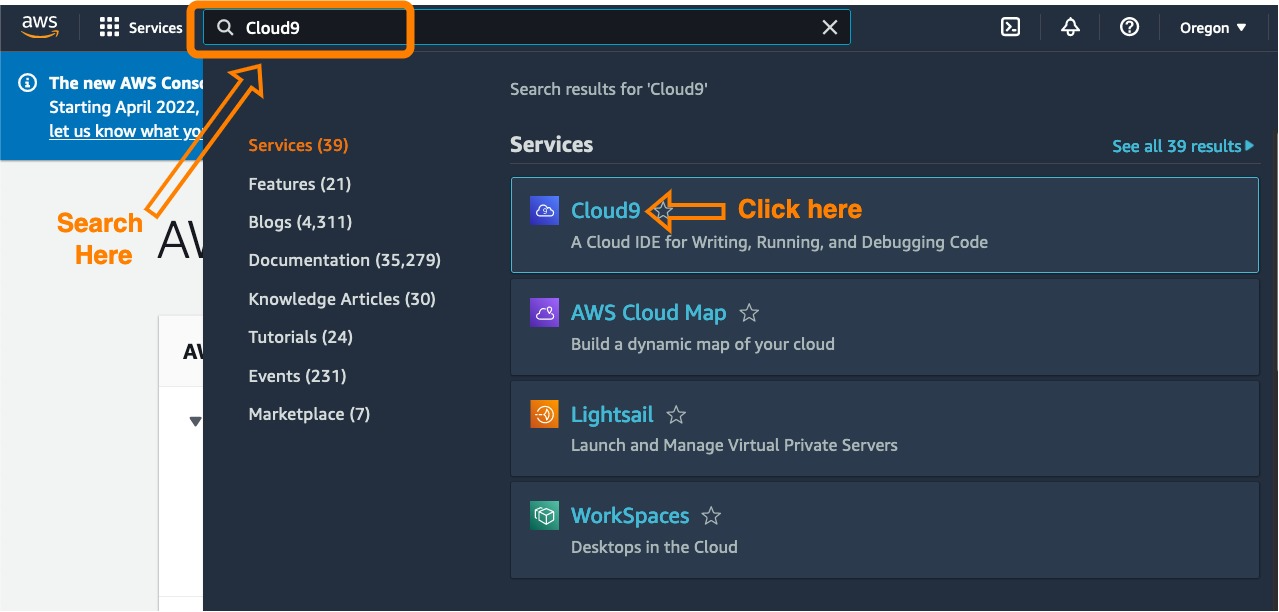
Task: Open See all 39 results link
Action: point(1183,146)
